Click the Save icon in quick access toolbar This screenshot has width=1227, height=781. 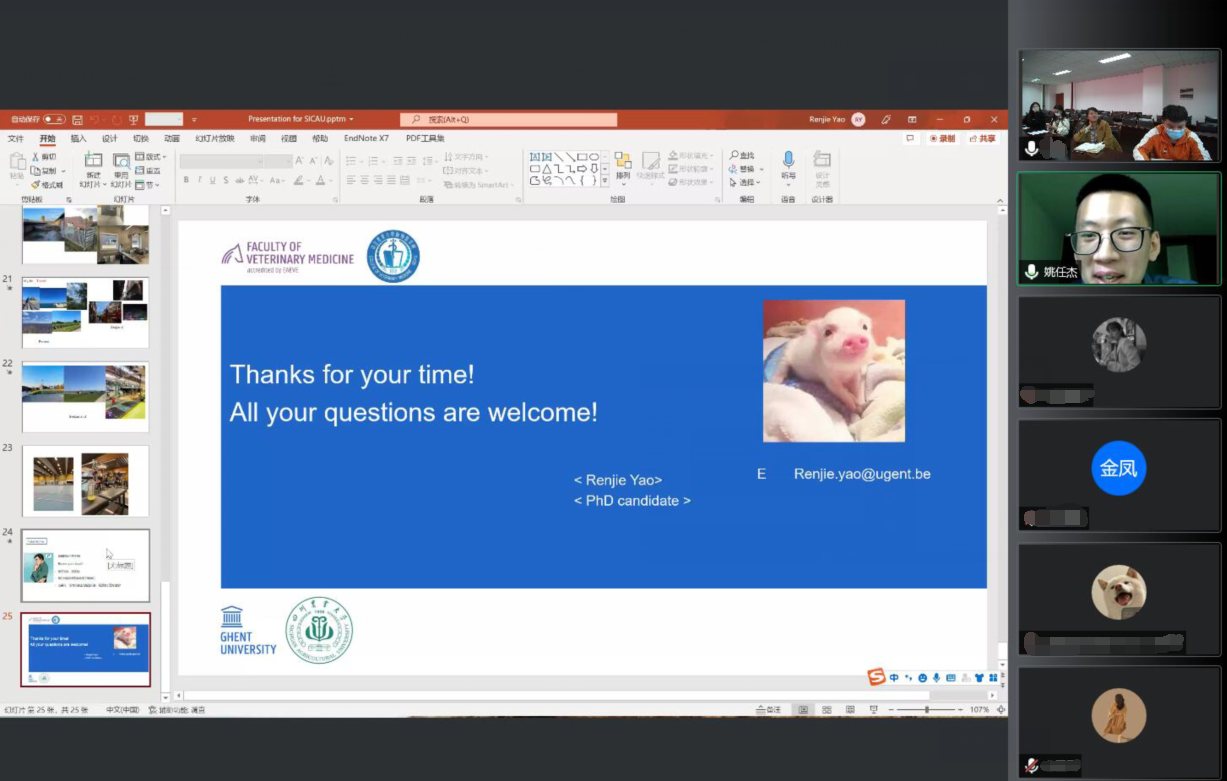coord(77,120)
